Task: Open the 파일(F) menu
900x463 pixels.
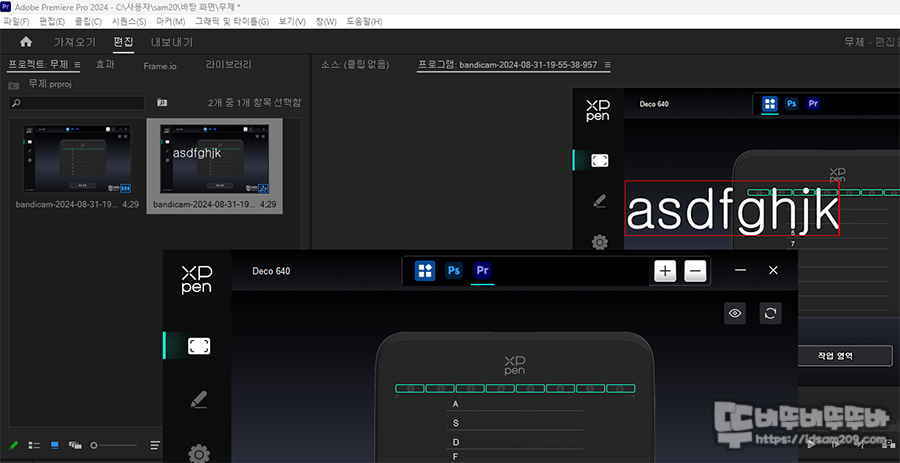Action: [x=16, y=22]
